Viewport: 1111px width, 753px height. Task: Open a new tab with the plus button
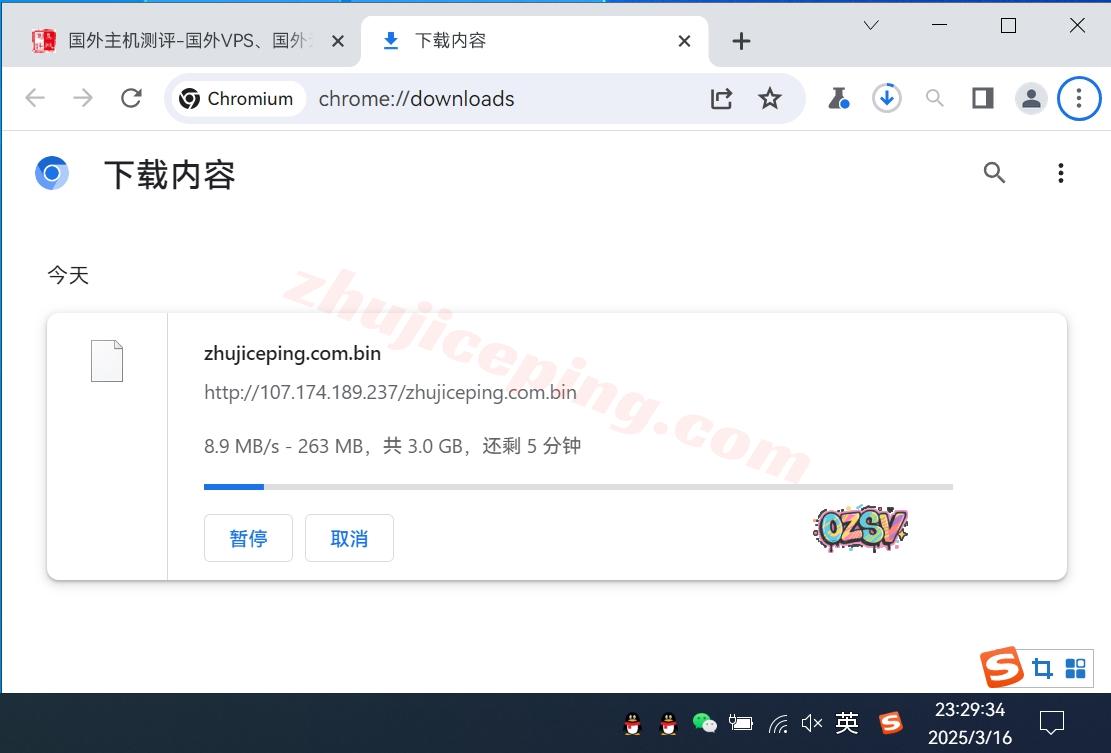(741, 41)
